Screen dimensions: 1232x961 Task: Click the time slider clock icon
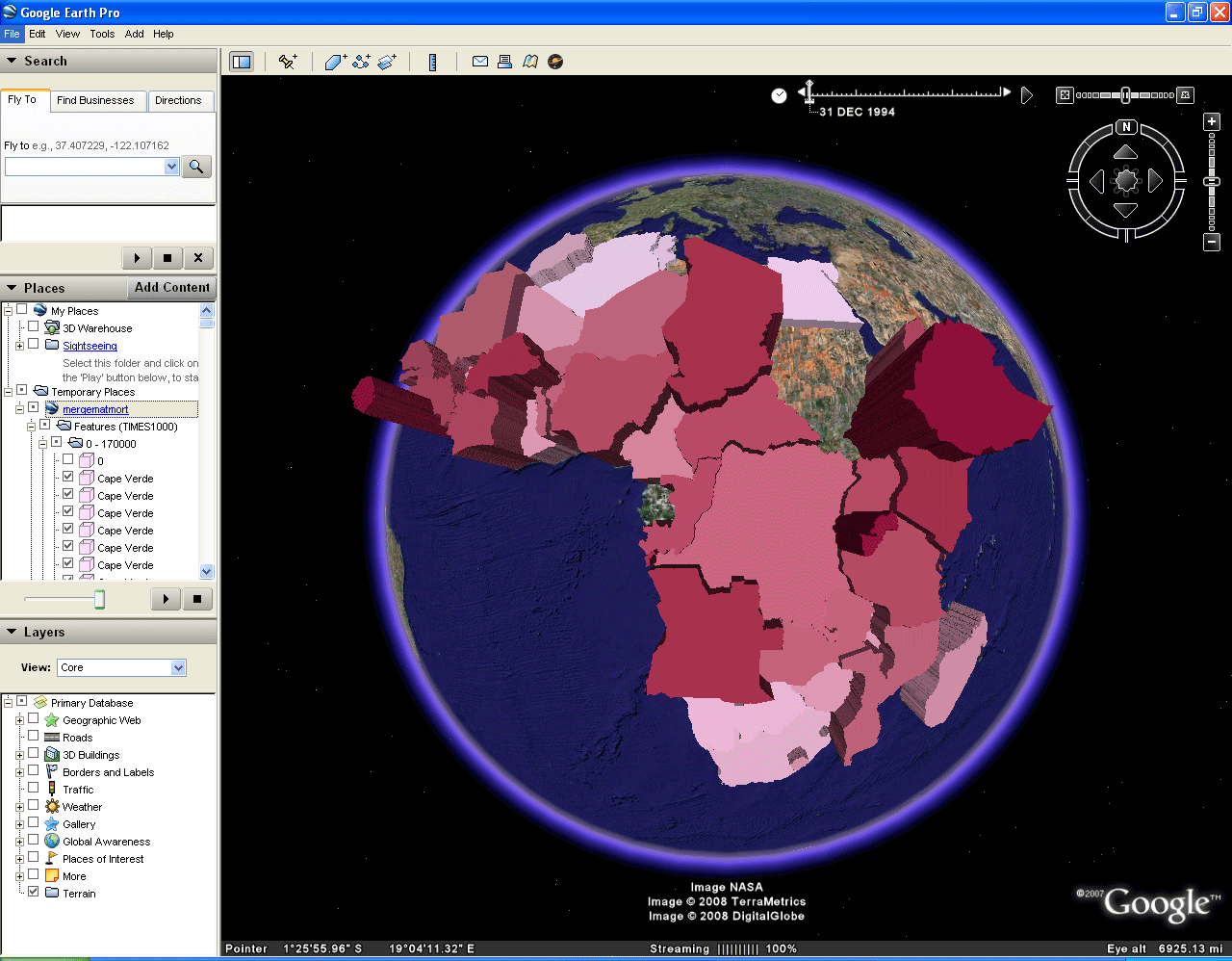(x=780, y=95)
